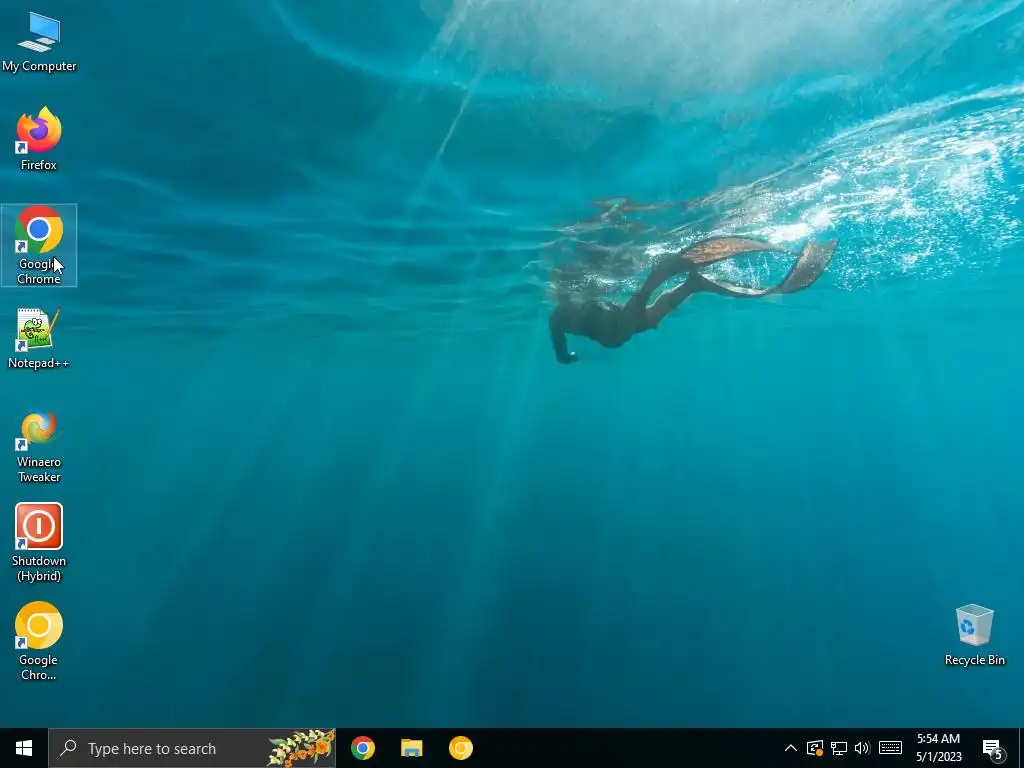Click the Google Chrome desktop shortcut
Image resolution: width=1024 pixels, height=768 pixels.
[x=39, y=245]
